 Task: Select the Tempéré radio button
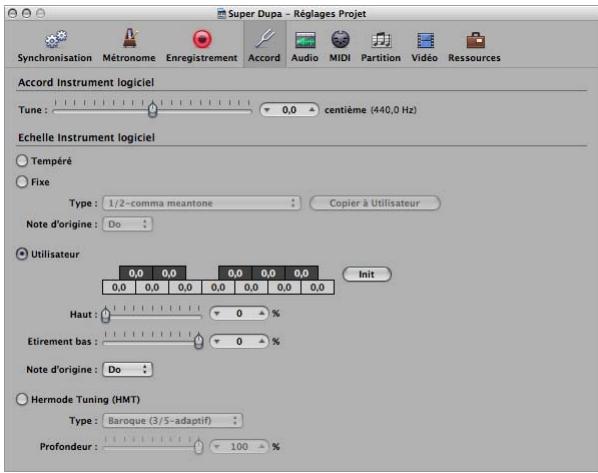click(22, 161)
